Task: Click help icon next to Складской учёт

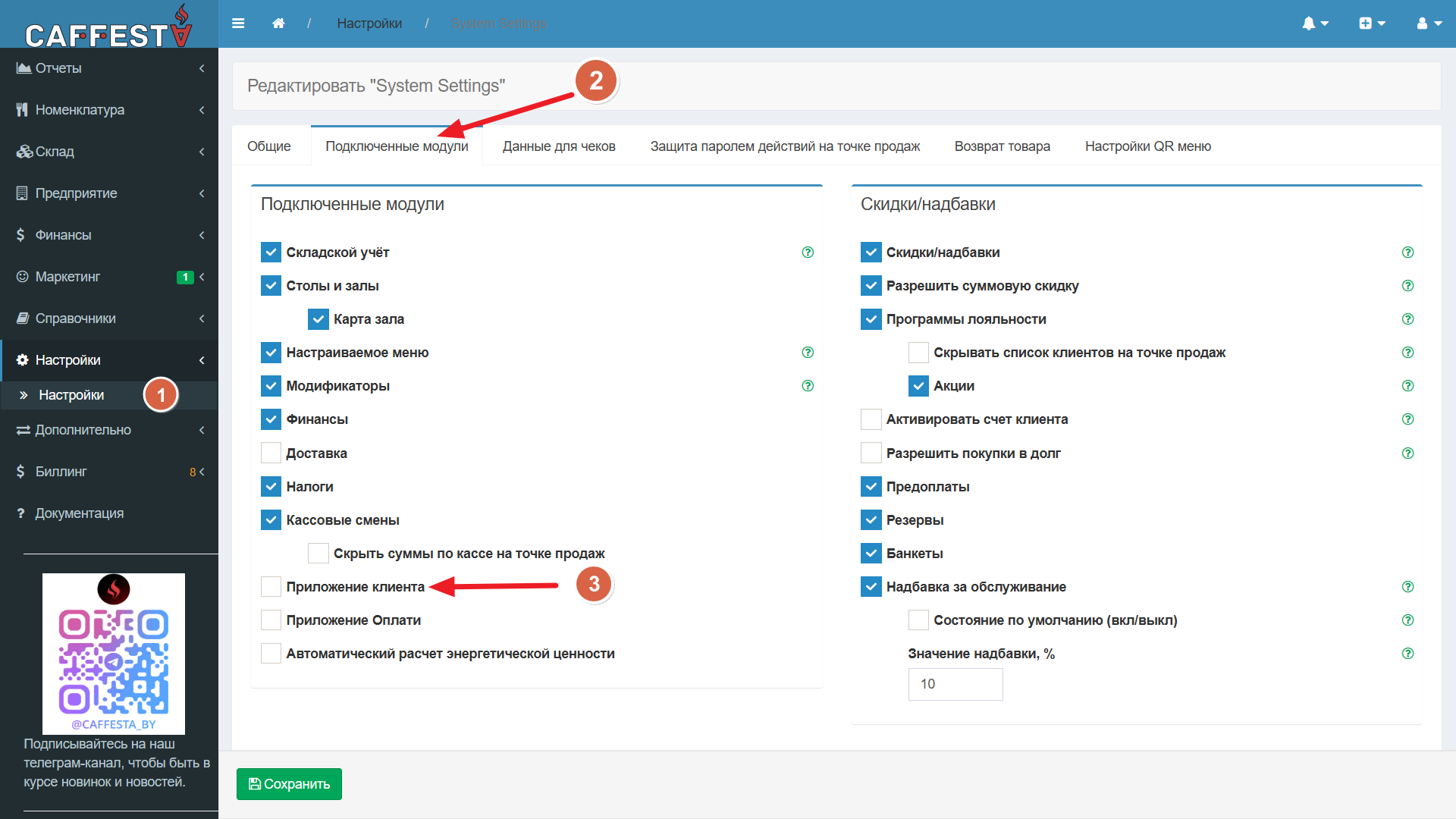Action: [x=808, y=253]
